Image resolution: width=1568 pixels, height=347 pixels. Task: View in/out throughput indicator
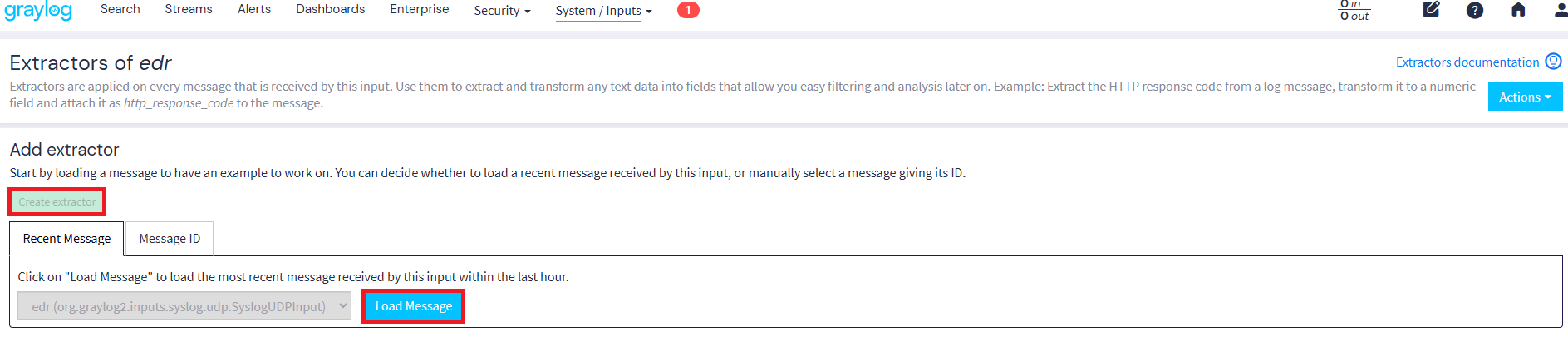click(x=1354, y=10)
